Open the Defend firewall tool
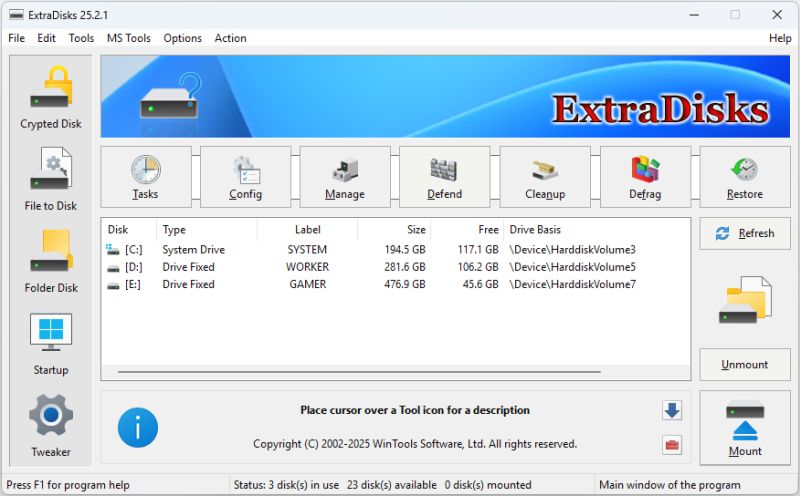This screenshot has width=800, height=496. click(445, 178)
